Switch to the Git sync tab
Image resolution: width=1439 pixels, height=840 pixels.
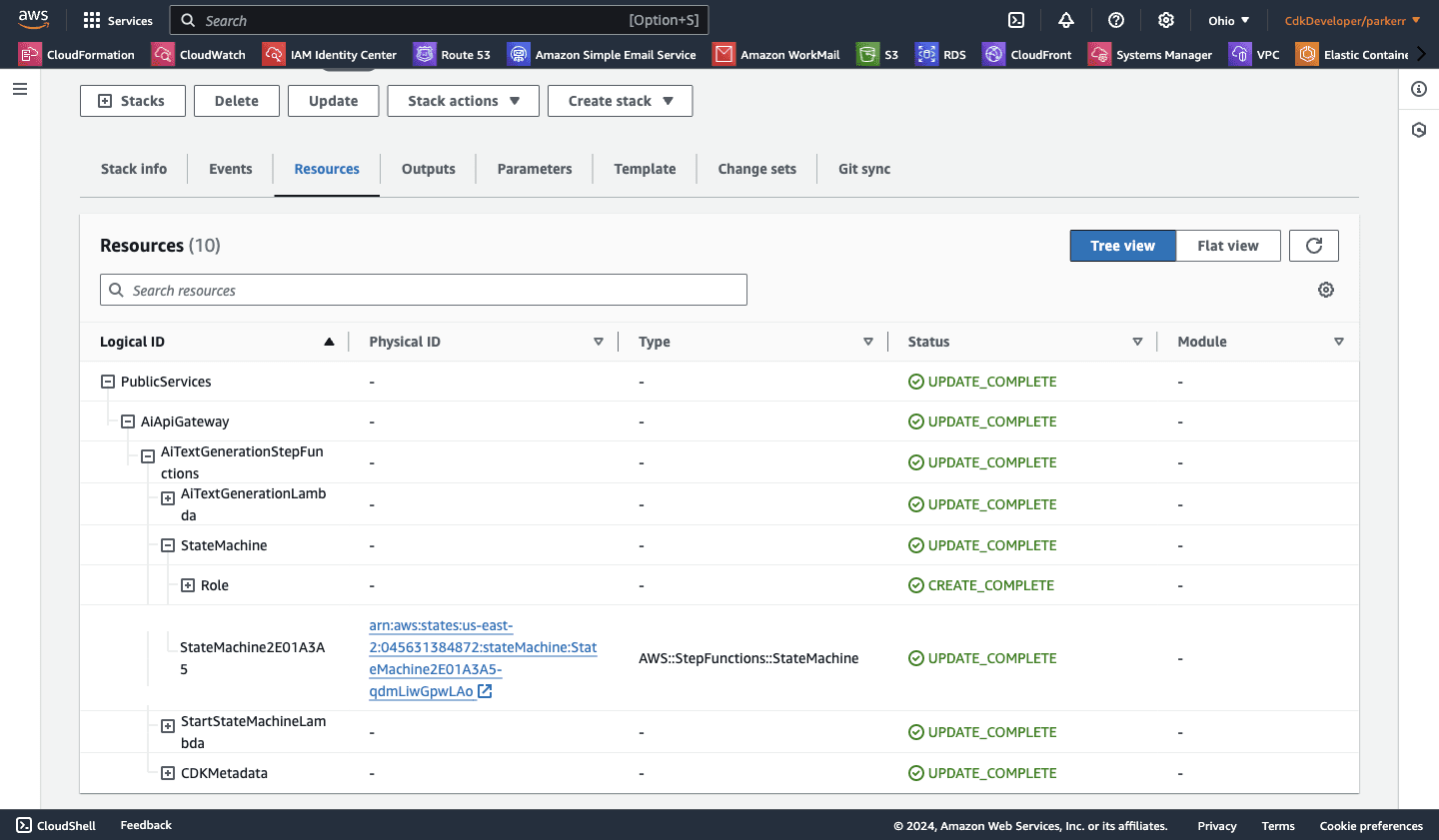tap(864, 169)
